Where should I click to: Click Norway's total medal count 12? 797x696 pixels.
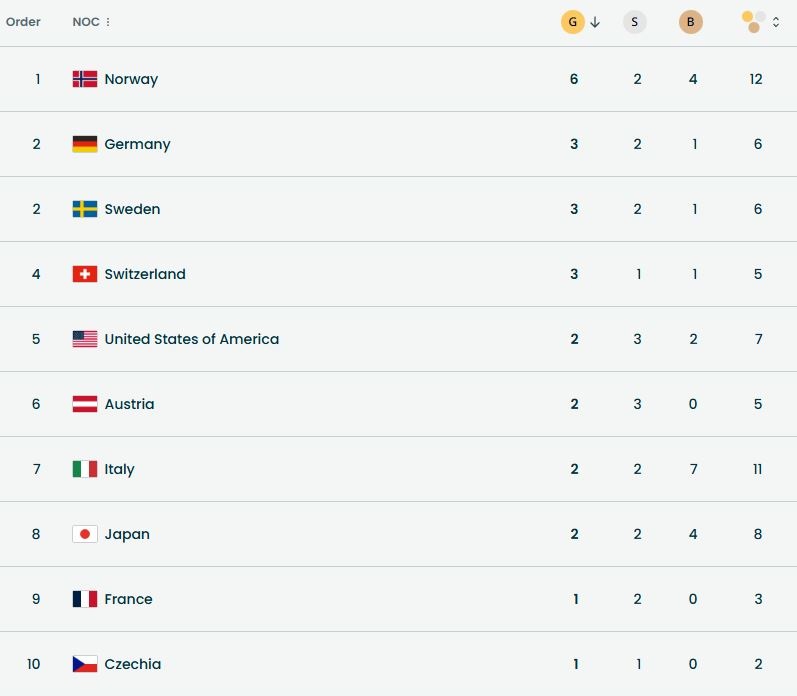(x=756, y=79)
